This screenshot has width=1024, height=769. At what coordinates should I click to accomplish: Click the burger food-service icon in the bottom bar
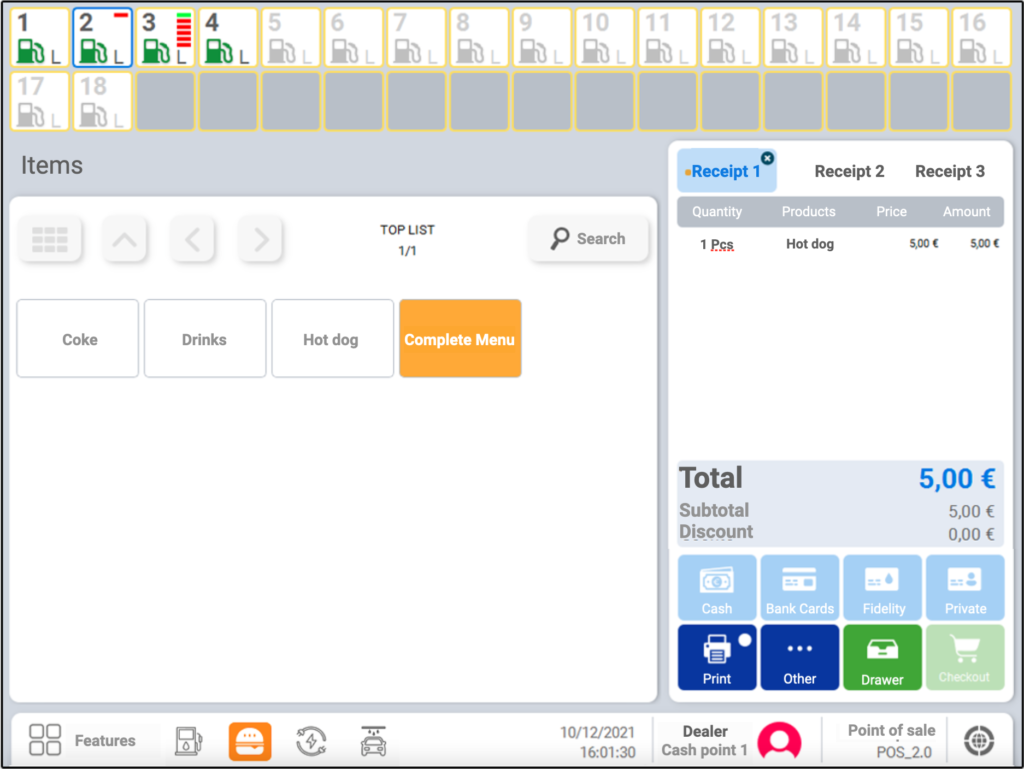[x=250, y=740]
